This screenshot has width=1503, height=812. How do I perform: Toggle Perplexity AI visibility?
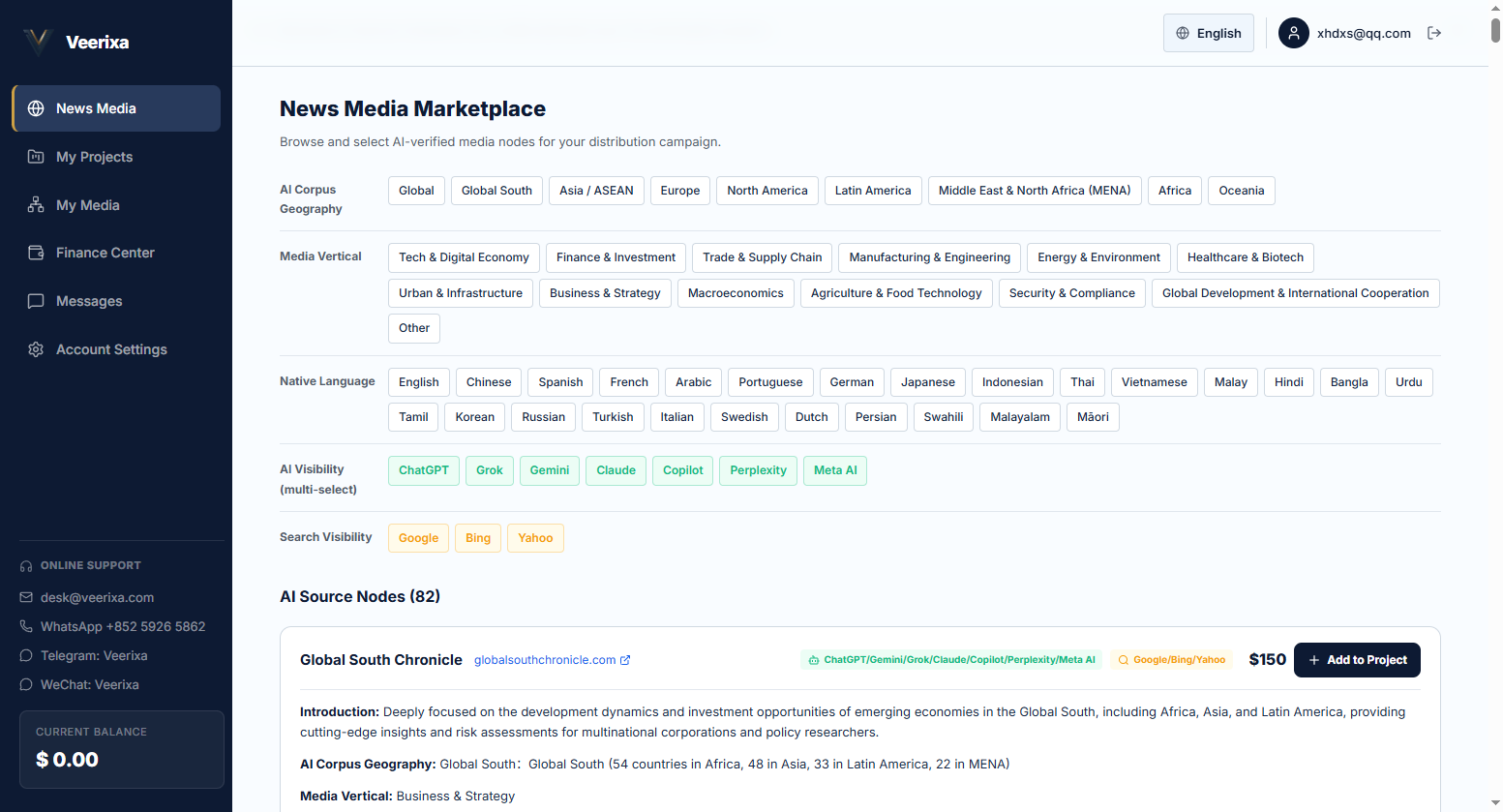(759, 470)
